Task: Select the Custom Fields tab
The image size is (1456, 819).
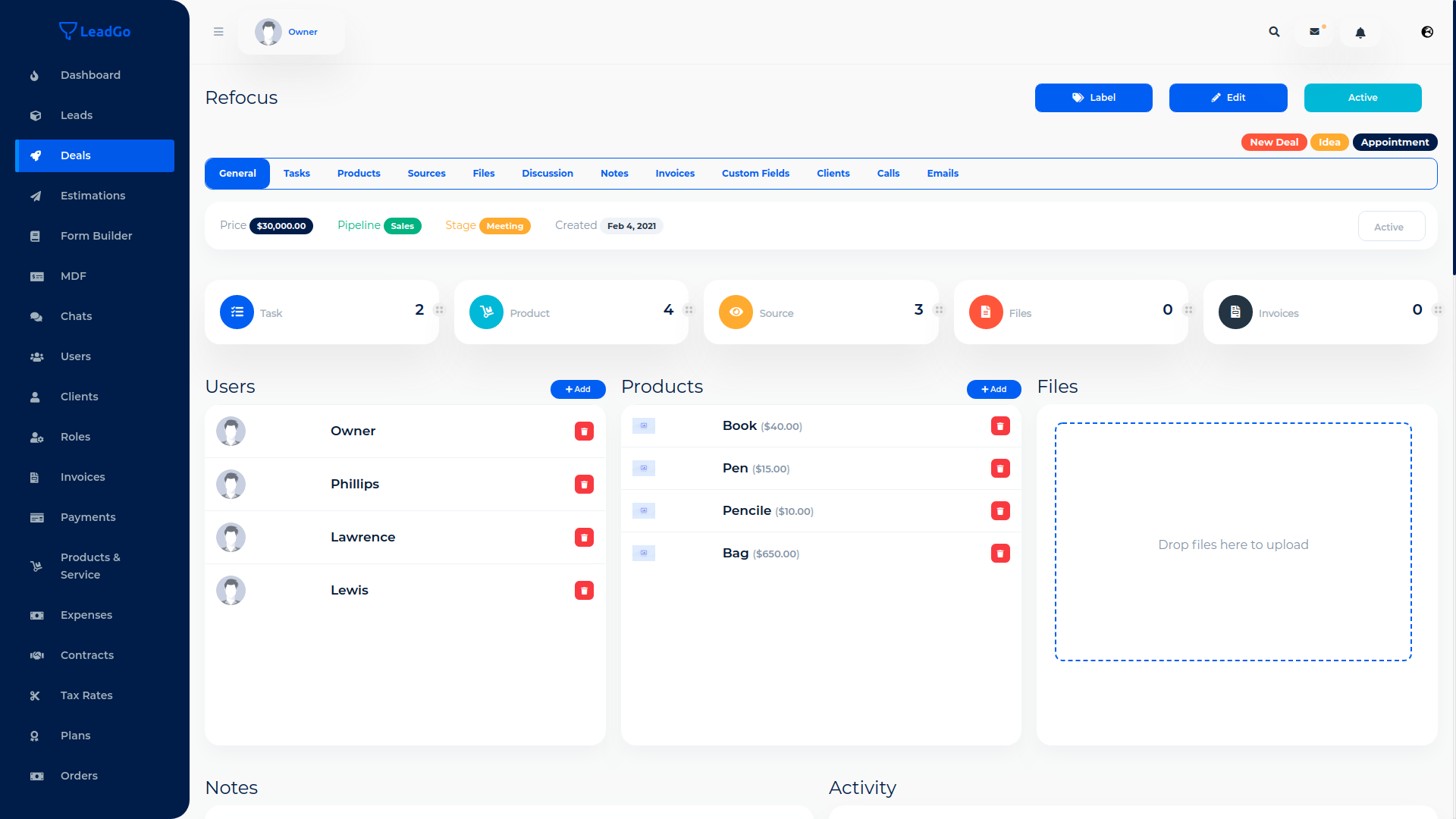Action: pos(755,174)
